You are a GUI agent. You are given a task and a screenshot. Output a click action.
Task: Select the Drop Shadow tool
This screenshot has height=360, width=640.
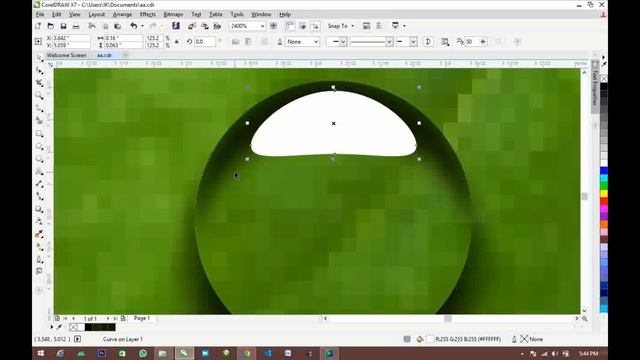(x=39, y=209)
